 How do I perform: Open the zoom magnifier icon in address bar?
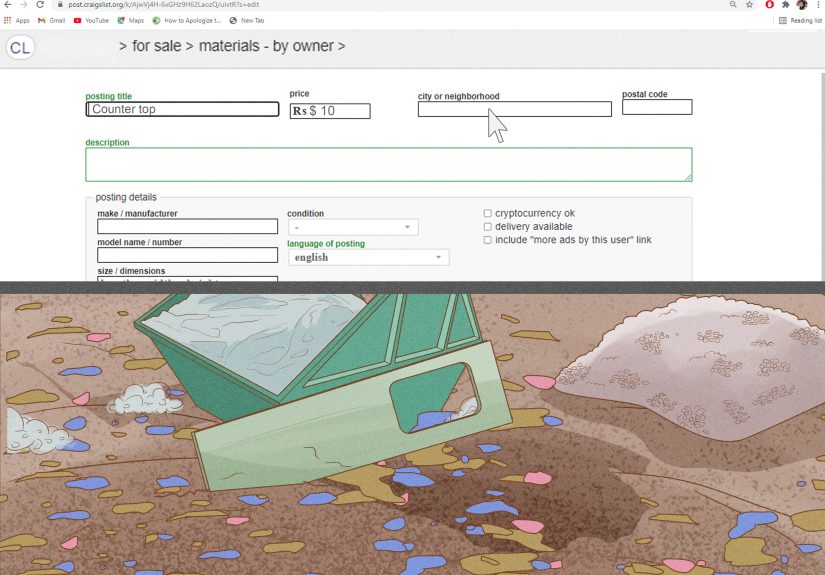coord(733,5)
